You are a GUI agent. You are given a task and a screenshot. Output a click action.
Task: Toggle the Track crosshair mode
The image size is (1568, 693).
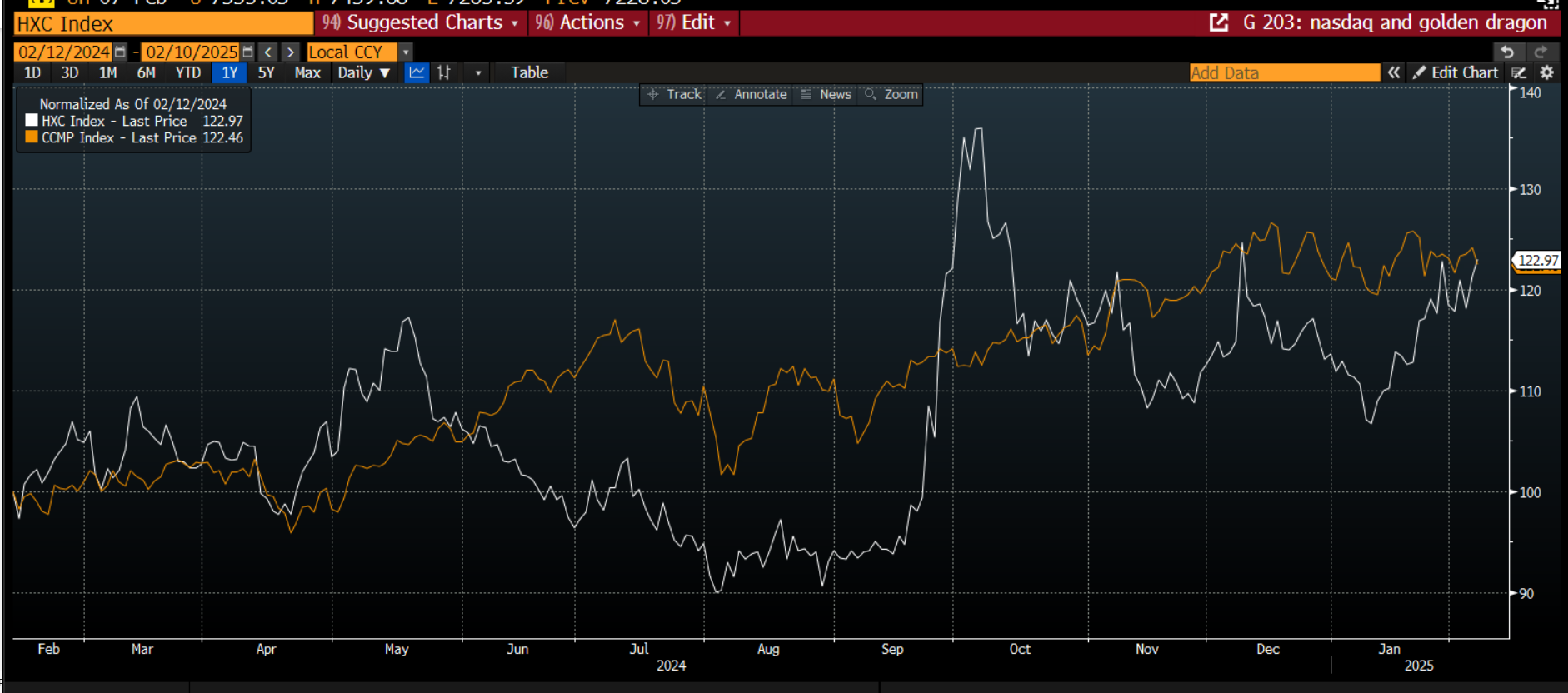click(675, 95)
